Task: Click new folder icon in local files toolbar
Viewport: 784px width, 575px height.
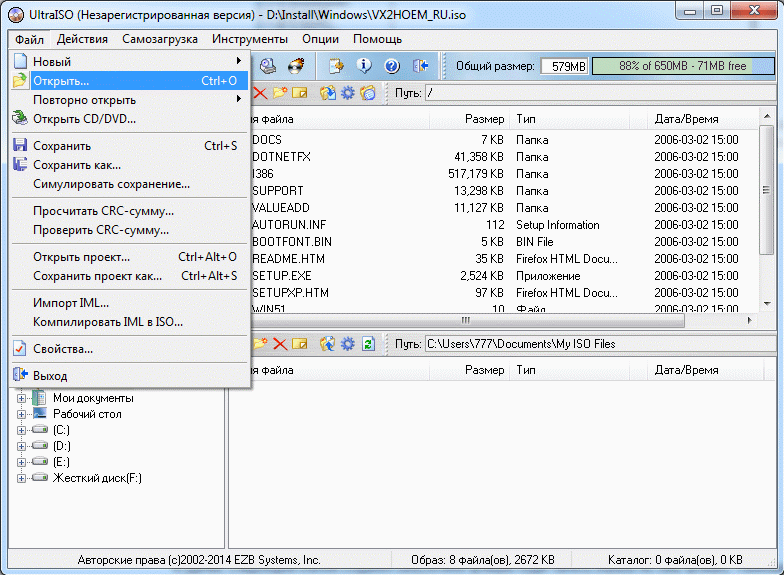Action: tap(260, 344)
